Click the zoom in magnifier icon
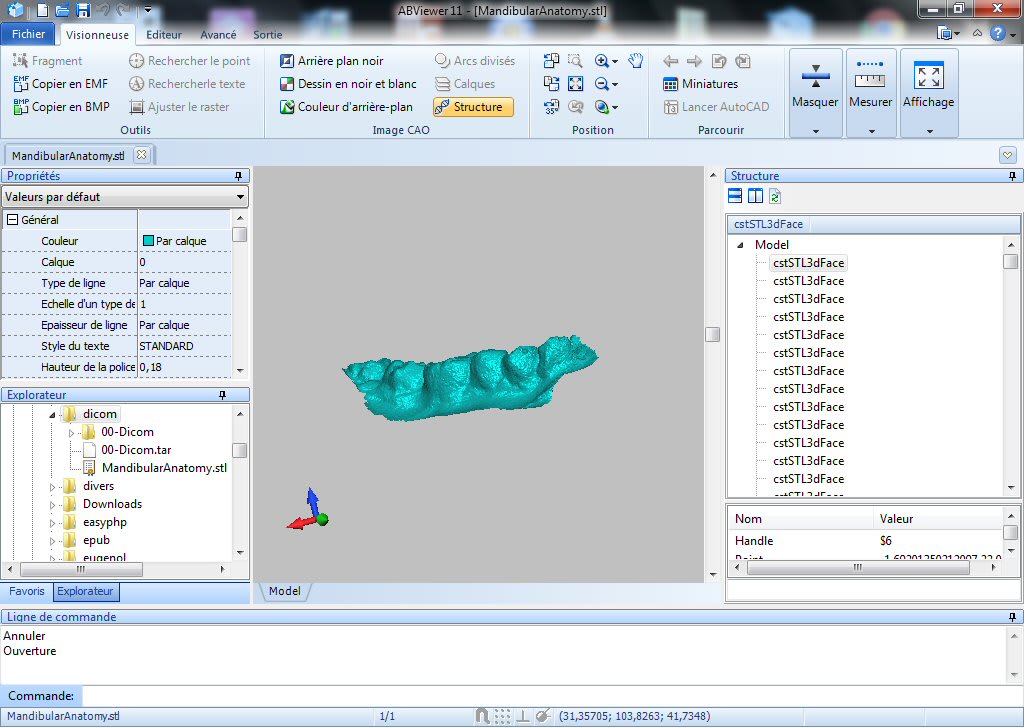This screenshot has height=728, width=1024. coord(602,61)
